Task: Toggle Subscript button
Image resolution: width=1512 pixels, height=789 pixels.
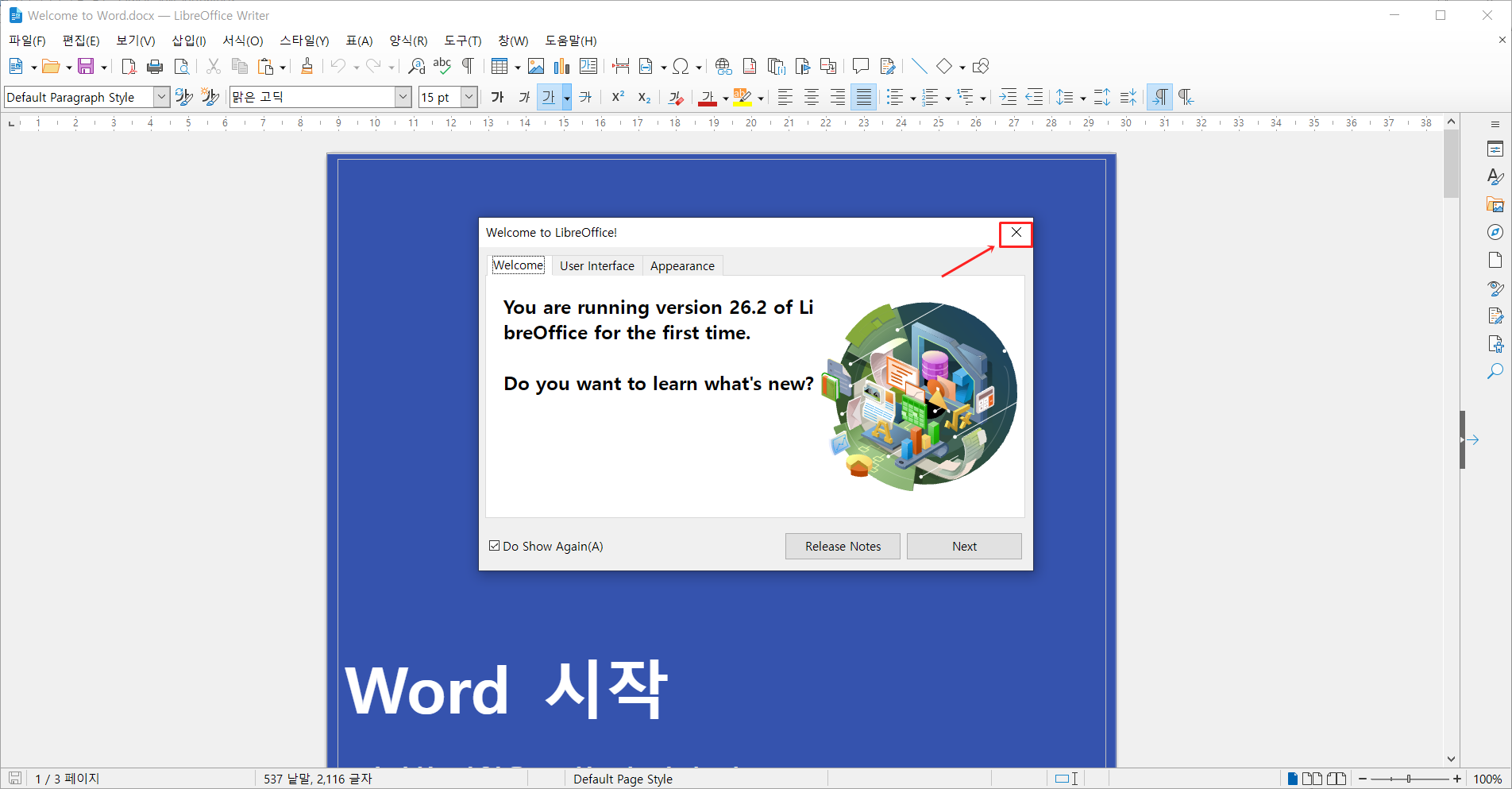Action: pyautogui.click(x=644, y=98)
